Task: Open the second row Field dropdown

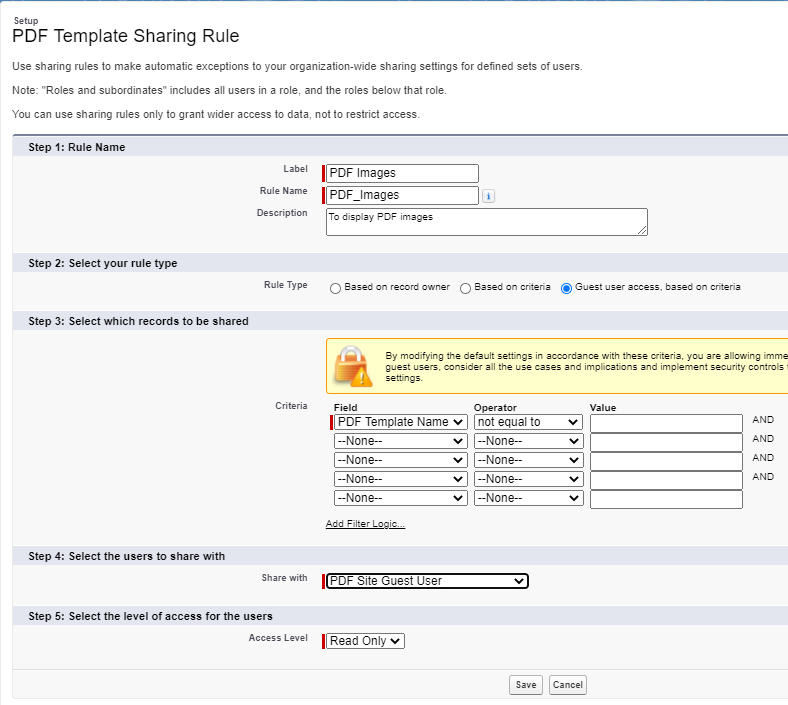Action: tap(400, 441)
